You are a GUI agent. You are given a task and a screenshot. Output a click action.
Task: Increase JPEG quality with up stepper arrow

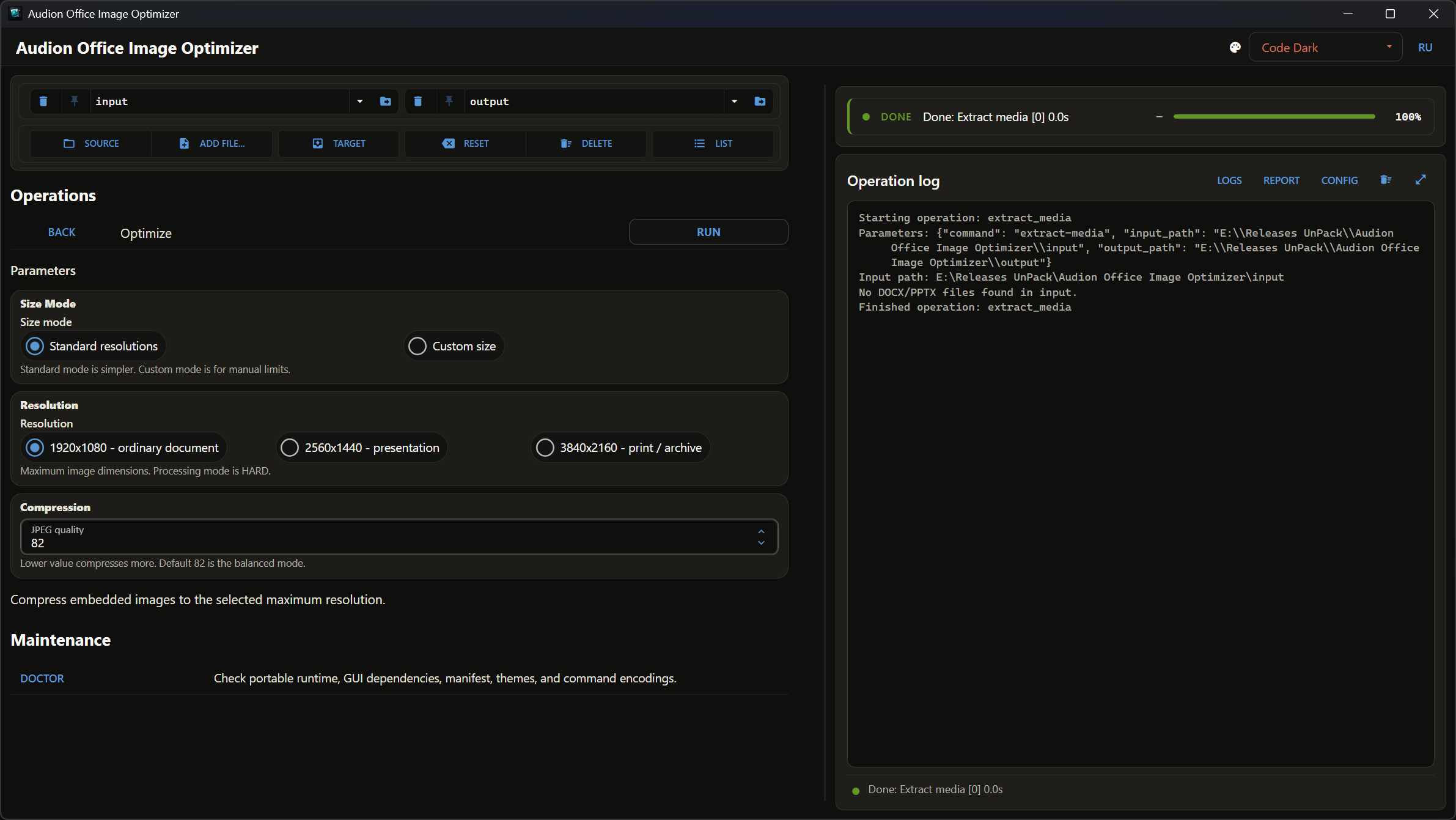[761, 531]
